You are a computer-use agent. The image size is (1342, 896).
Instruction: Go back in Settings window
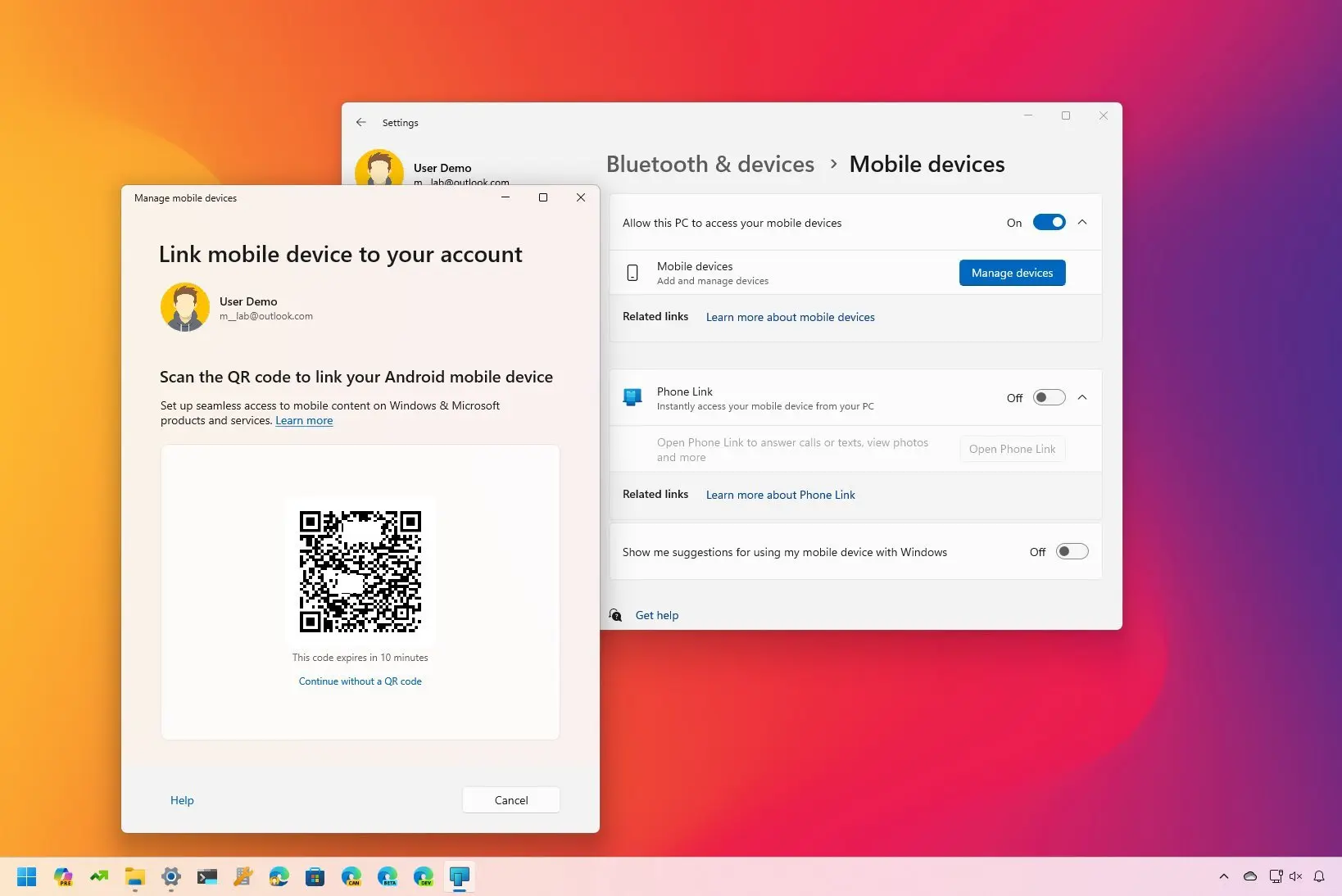click(x=361, y=122)
